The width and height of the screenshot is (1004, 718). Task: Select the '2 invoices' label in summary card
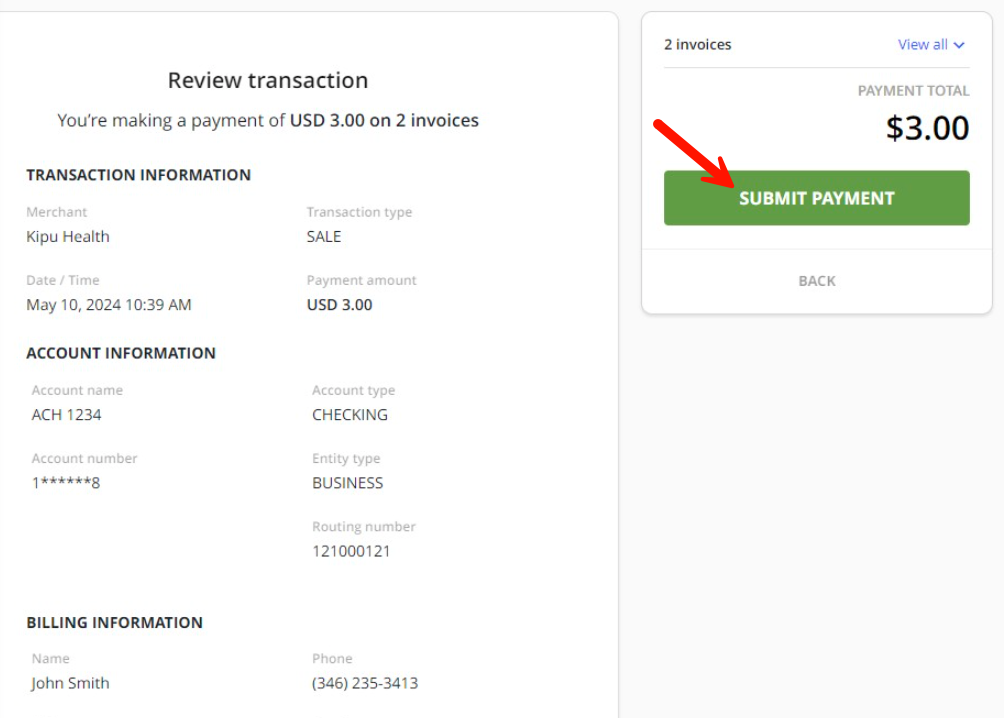[697, 45]
